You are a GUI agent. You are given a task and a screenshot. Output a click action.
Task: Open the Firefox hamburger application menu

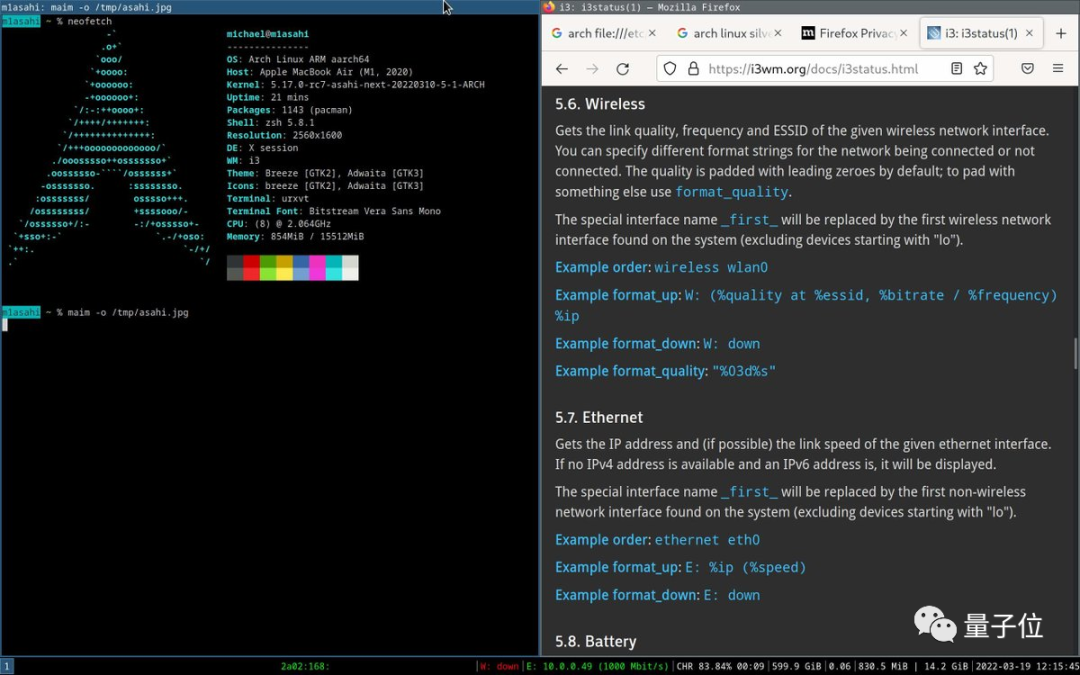[x=1058, y=69]
